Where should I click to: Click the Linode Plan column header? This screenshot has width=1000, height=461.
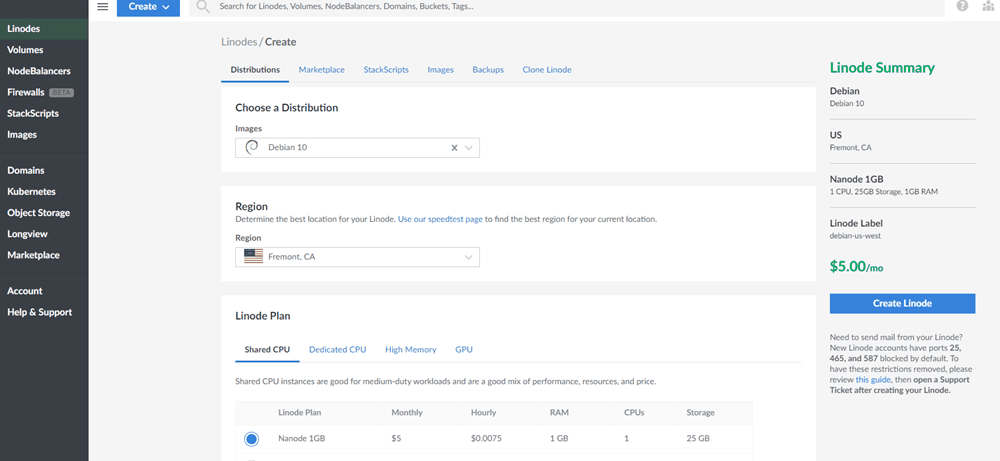[300, 413]
